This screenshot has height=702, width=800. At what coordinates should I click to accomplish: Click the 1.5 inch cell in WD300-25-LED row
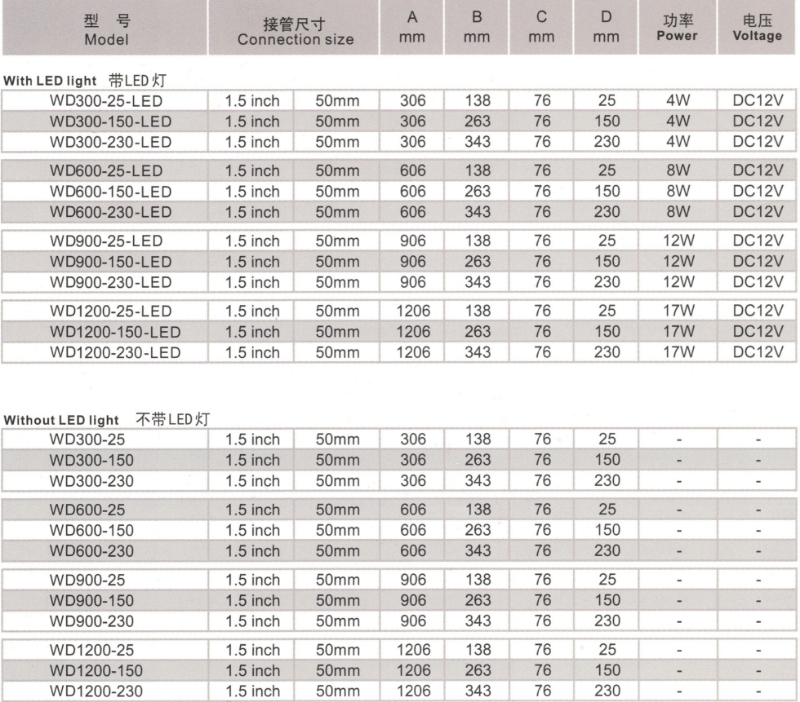click(252, 101)
